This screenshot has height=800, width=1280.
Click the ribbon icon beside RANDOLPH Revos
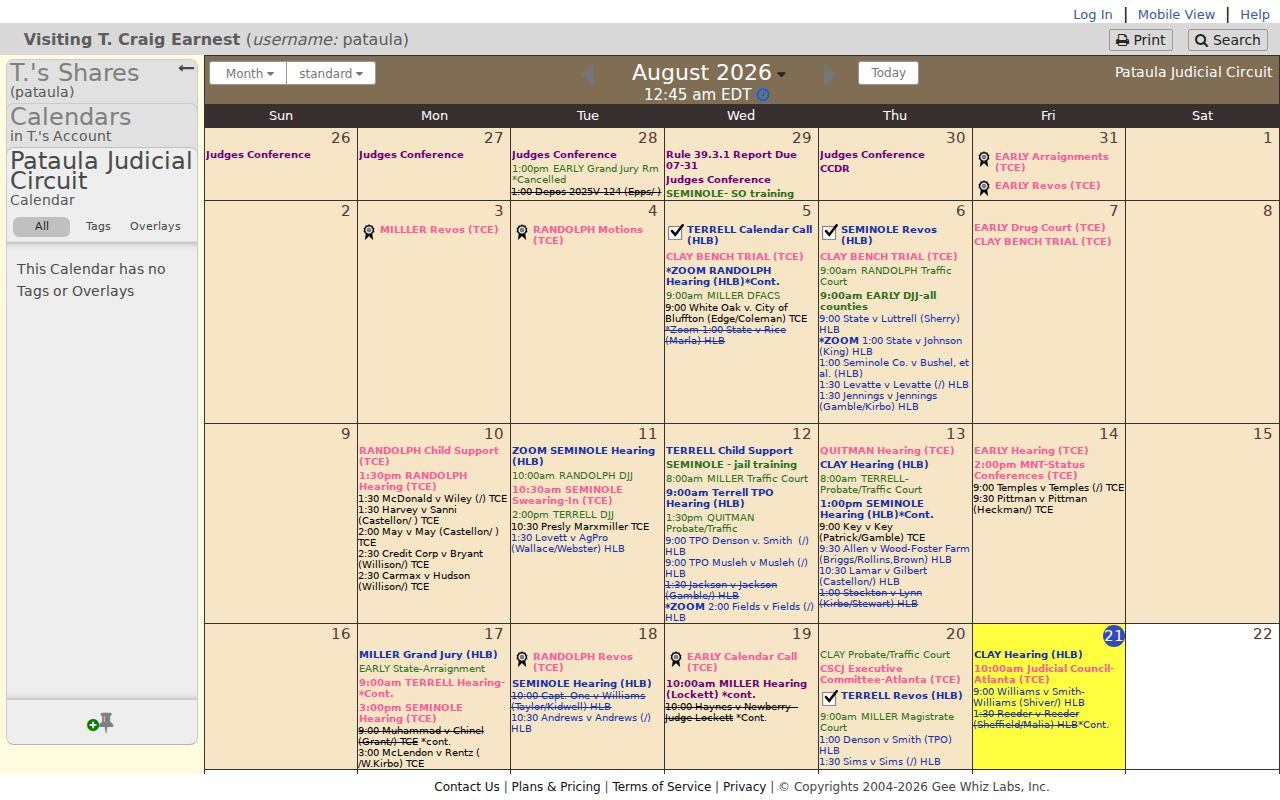522,659
